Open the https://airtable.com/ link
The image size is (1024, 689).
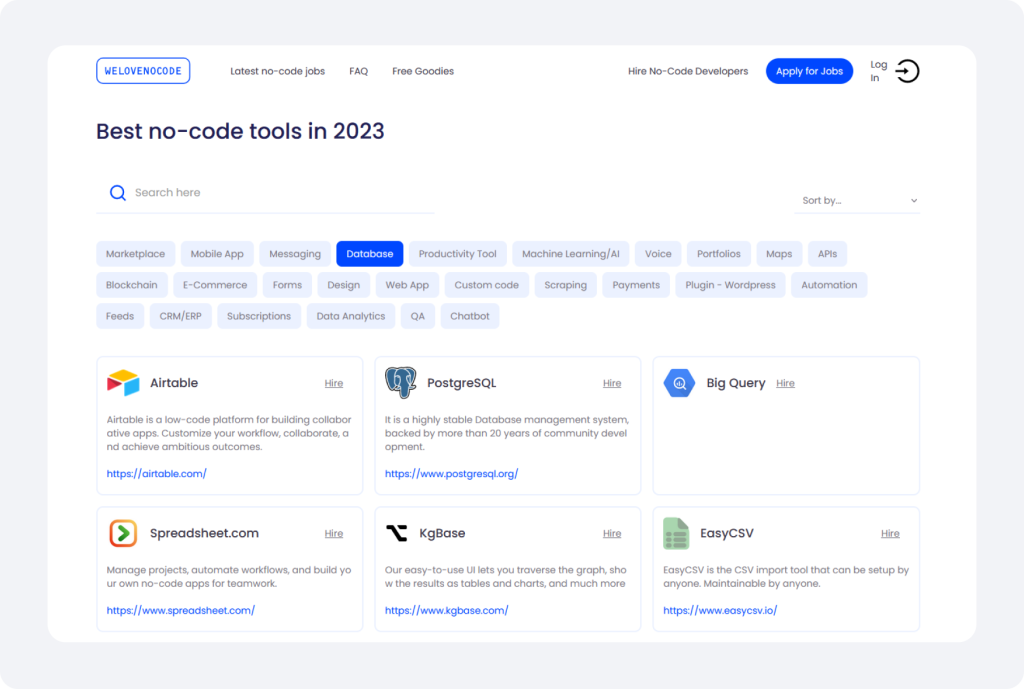tap(157, 473)
